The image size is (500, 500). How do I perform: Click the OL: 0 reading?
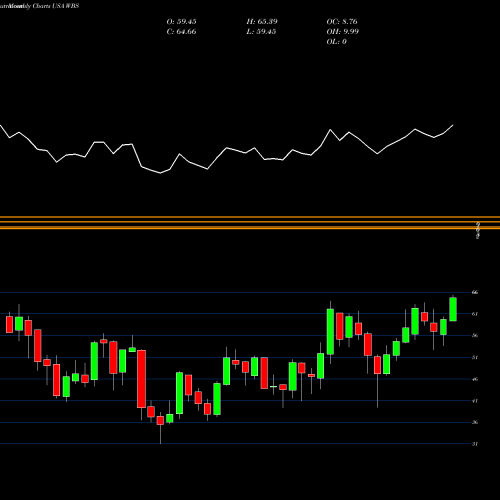tap(336, 42)
